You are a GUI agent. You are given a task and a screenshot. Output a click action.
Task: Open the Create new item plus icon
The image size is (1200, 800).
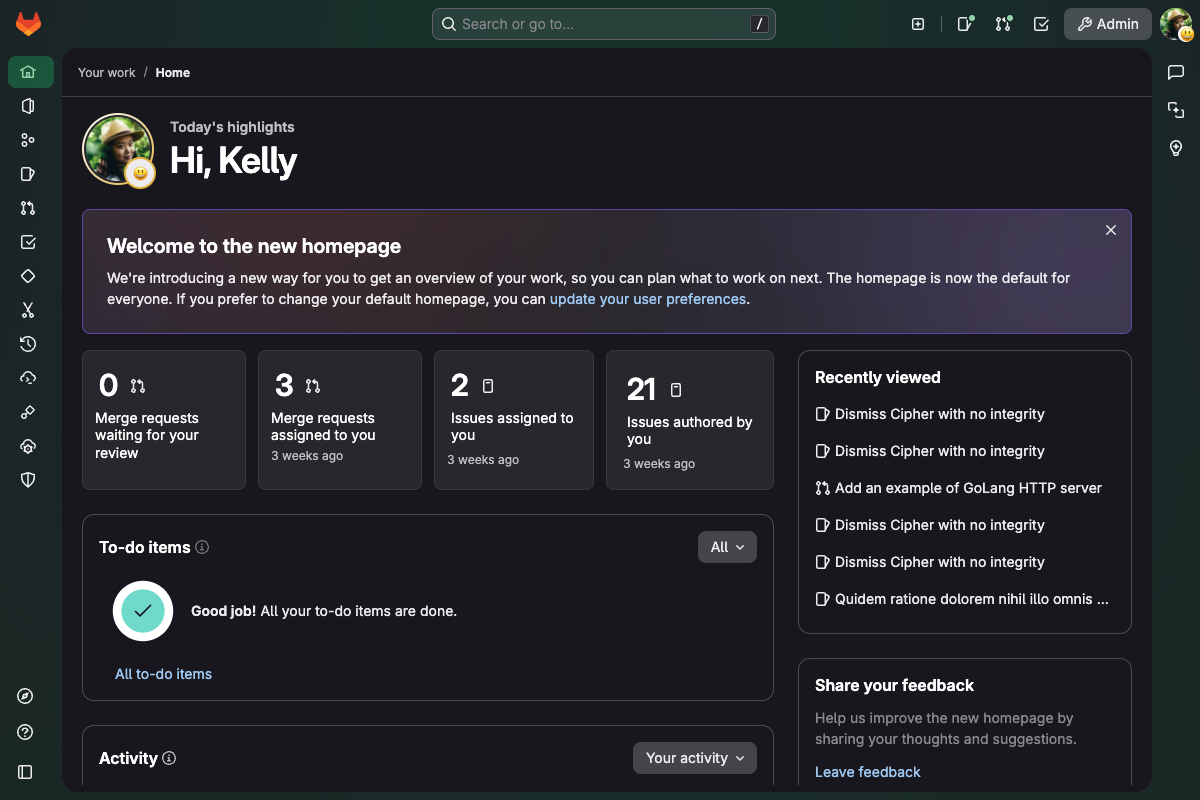pos(918,23)
